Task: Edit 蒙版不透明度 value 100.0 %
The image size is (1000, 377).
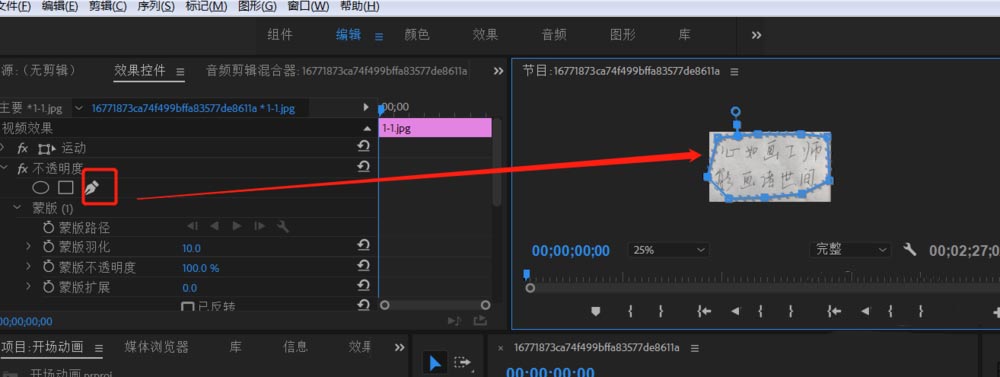Action: (x=200, y=267)
